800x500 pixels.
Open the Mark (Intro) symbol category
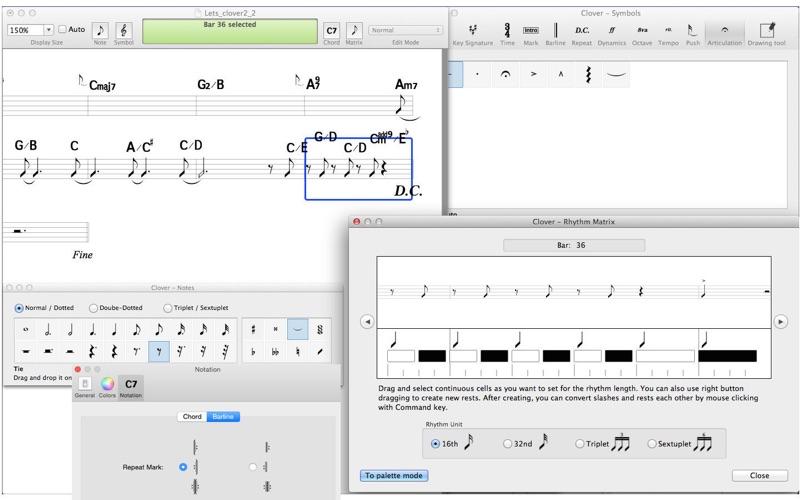click(531, 35)
